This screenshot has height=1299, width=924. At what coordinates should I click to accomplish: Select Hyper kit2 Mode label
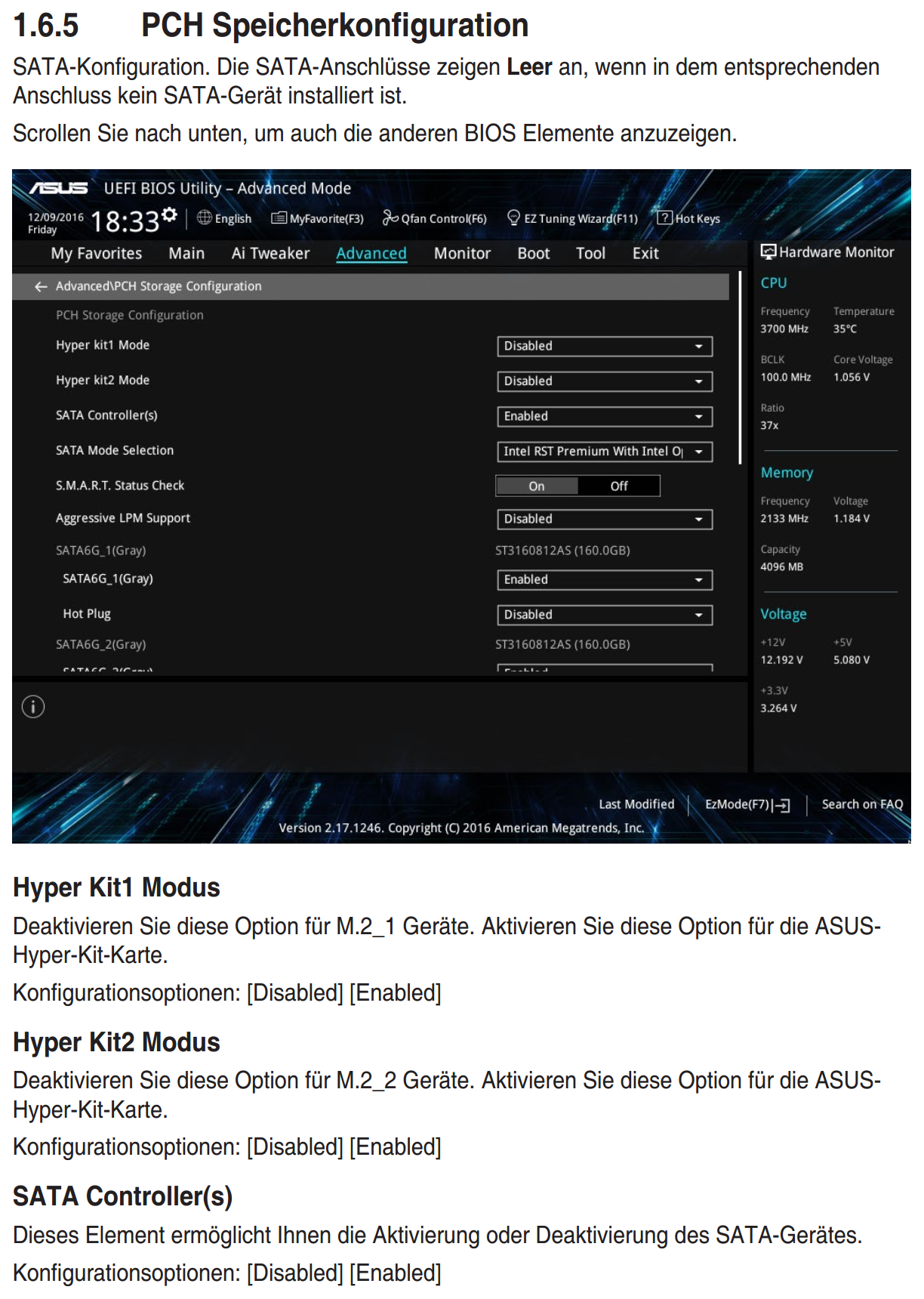click(103, 380)
